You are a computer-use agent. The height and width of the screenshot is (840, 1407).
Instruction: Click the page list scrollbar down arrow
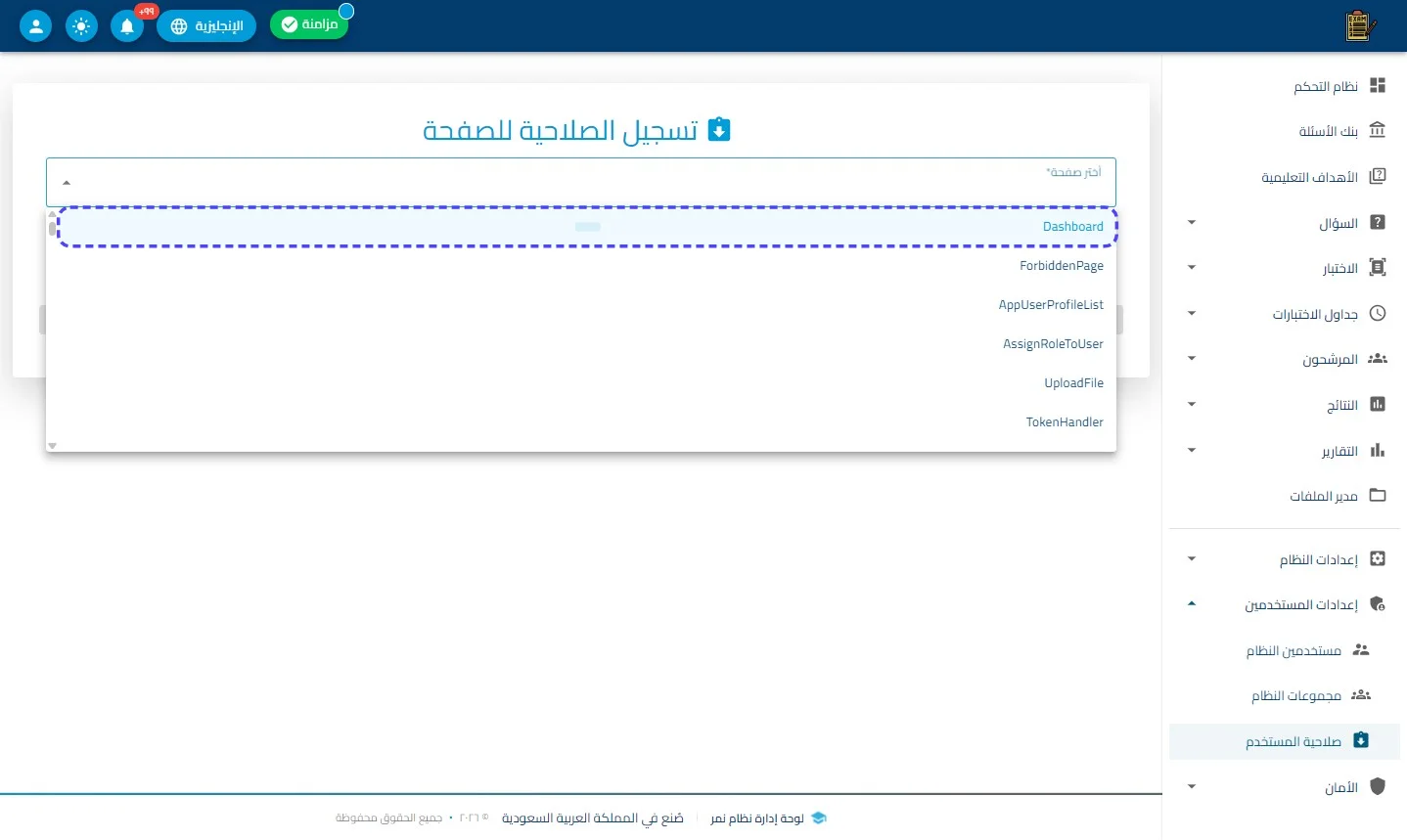(x=52, y=446)
